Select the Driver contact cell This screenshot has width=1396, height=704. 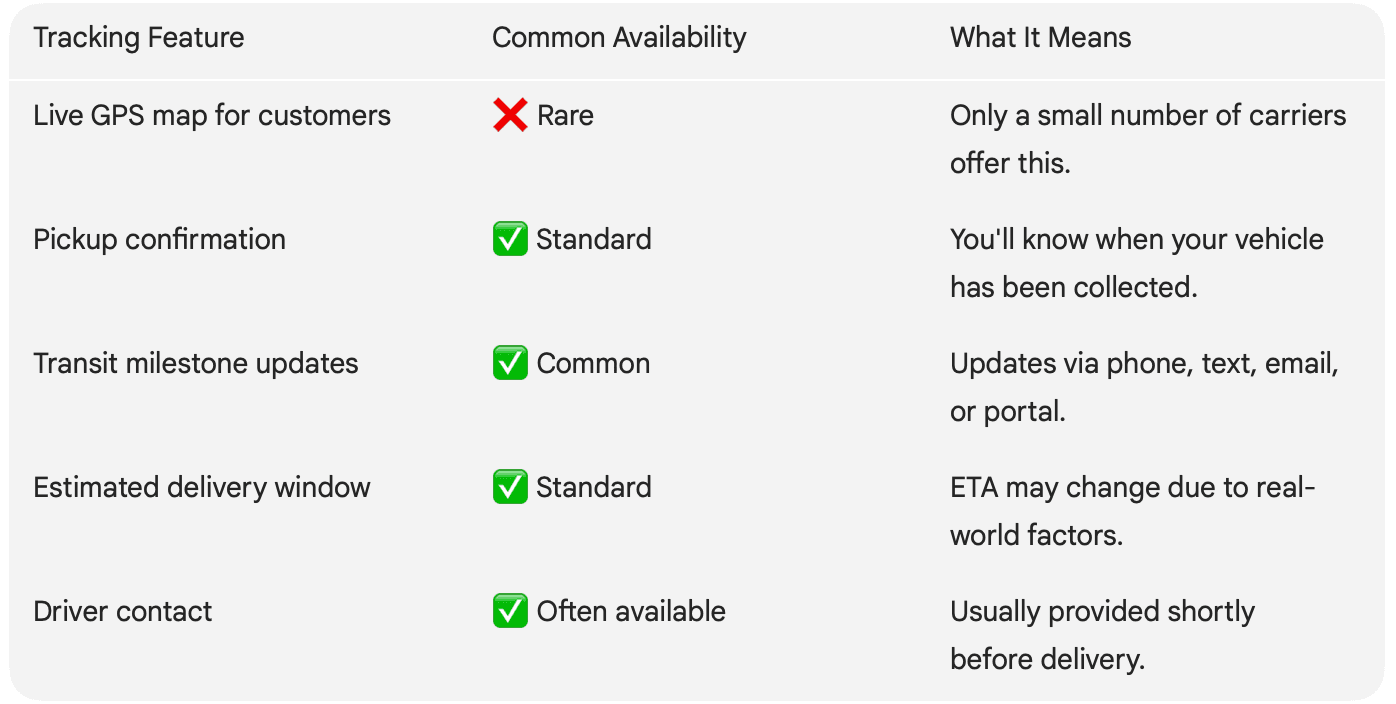[x=123, y=611]
